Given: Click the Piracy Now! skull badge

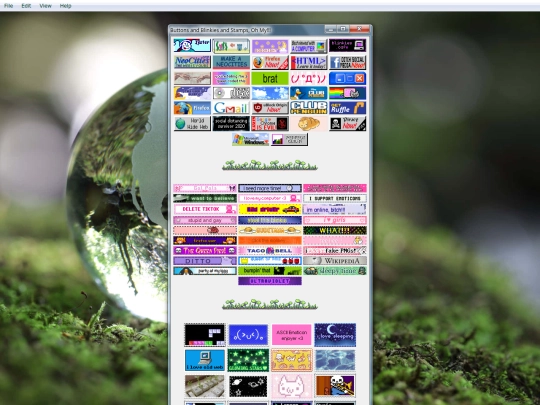Looking at the screenshot, I should [x=347, y=123].
